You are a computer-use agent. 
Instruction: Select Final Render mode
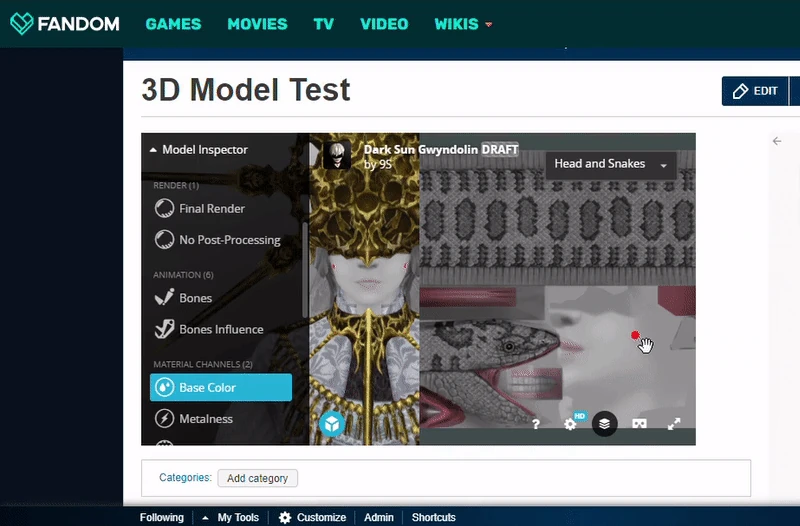199,208
